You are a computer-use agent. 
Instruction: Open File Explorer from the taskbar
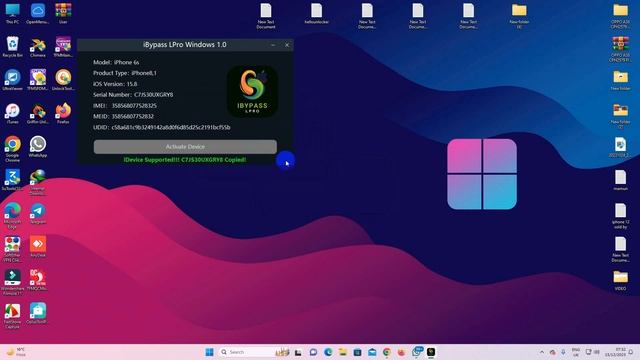coord(342,352)
